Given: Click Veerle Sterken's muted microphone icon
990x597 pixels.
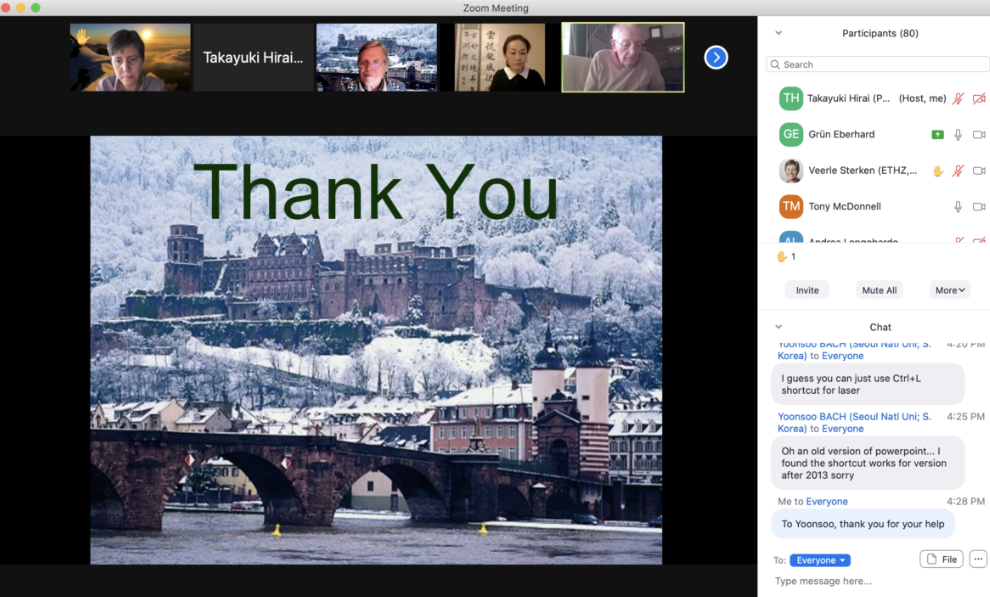Looking at the screenshot, I should click(958, 170).
